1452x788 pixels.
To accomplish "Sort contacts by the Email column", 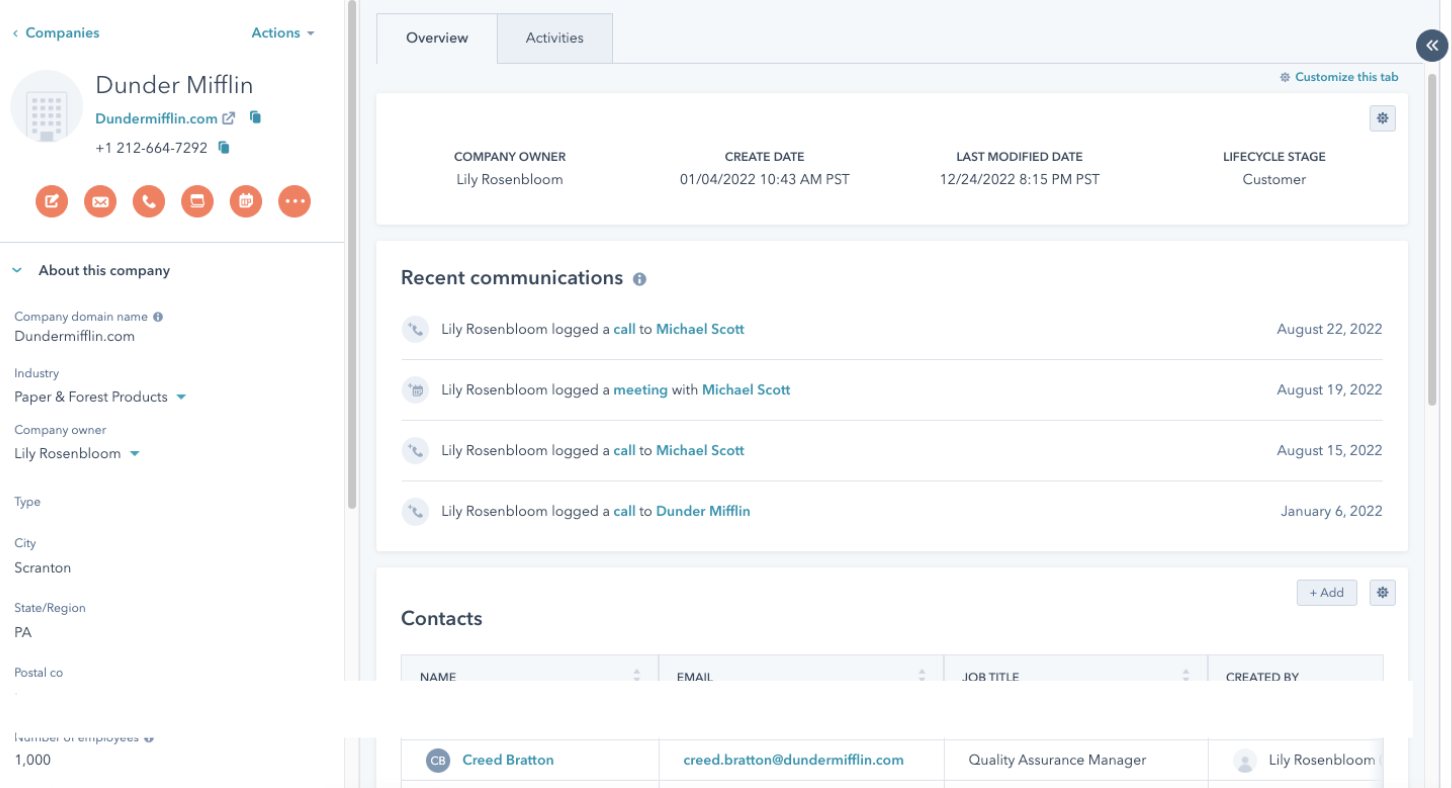I will point(922,676).
